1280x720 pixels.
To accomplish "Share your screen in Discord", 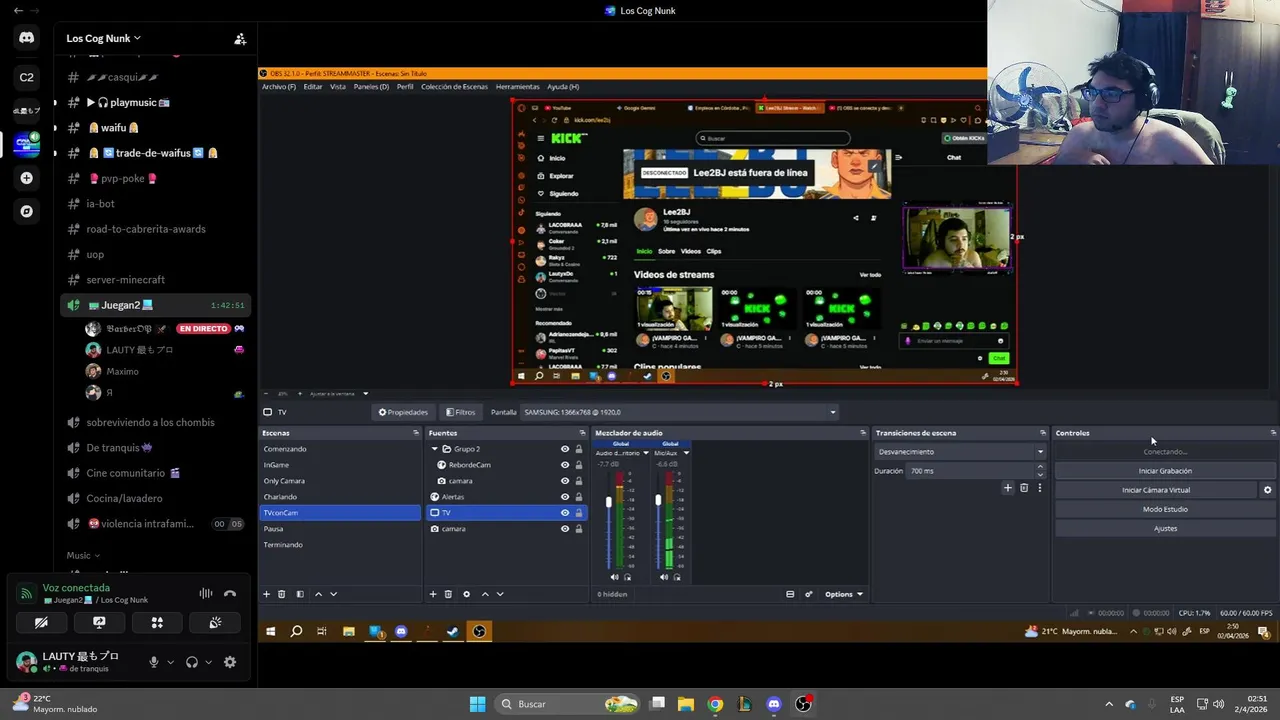I will coord(99,622).
